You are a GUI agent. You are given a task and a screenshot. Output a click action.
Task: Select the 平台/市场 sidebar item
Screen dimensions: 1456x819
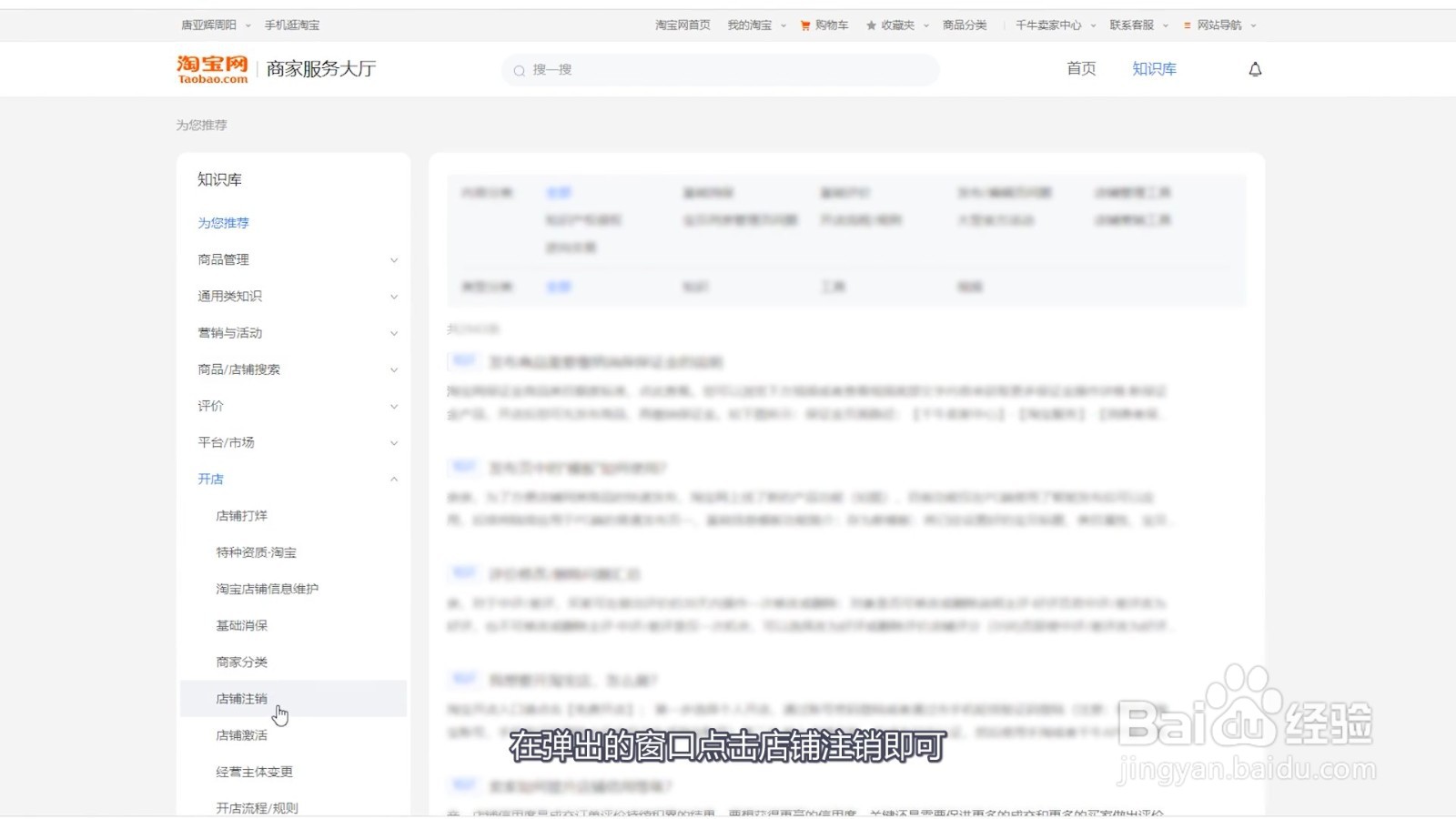(x=226, y=442)
